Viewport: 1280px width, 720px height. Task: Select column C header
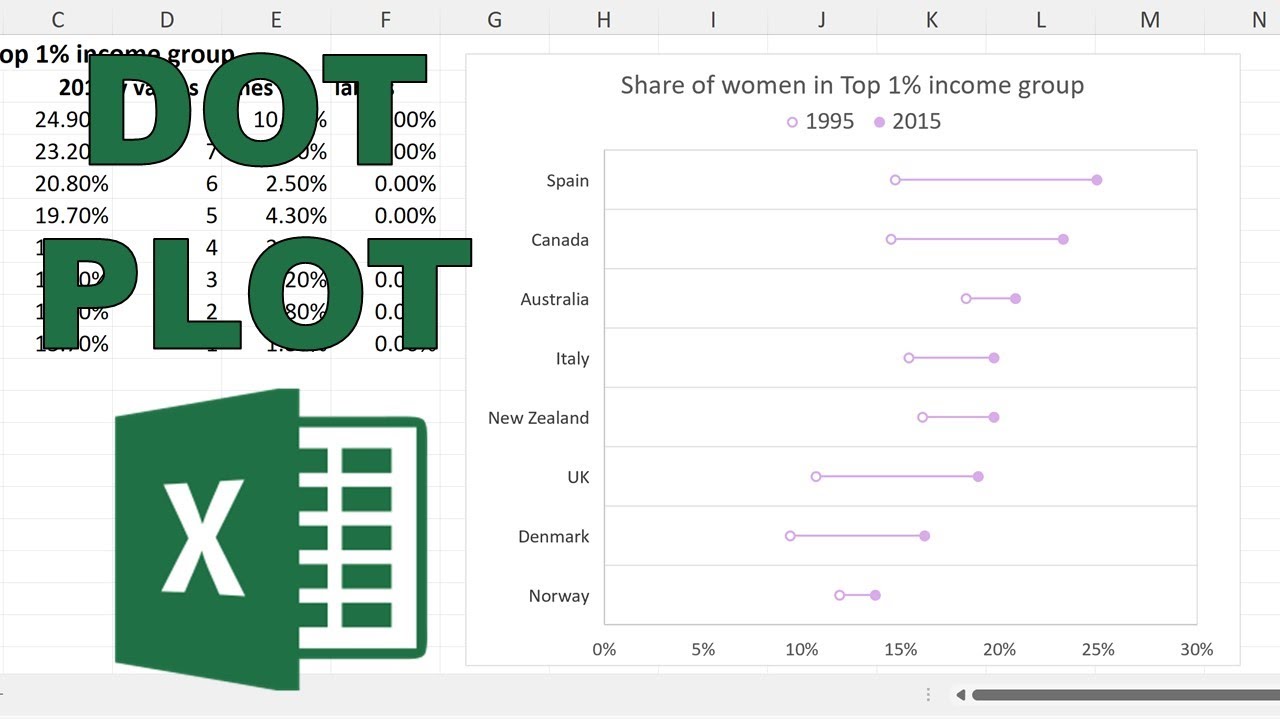[x=57, y=18]
